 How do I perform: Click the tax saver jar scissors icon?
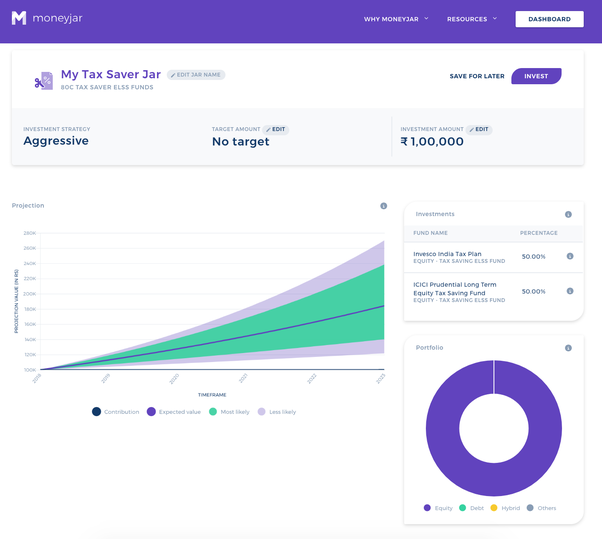(43, 82)
